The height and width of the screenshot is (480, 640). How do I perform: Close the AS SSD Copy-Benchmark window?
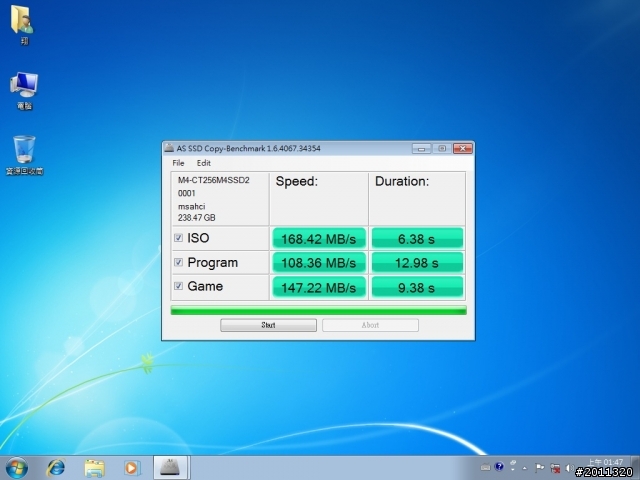[463, 149]
